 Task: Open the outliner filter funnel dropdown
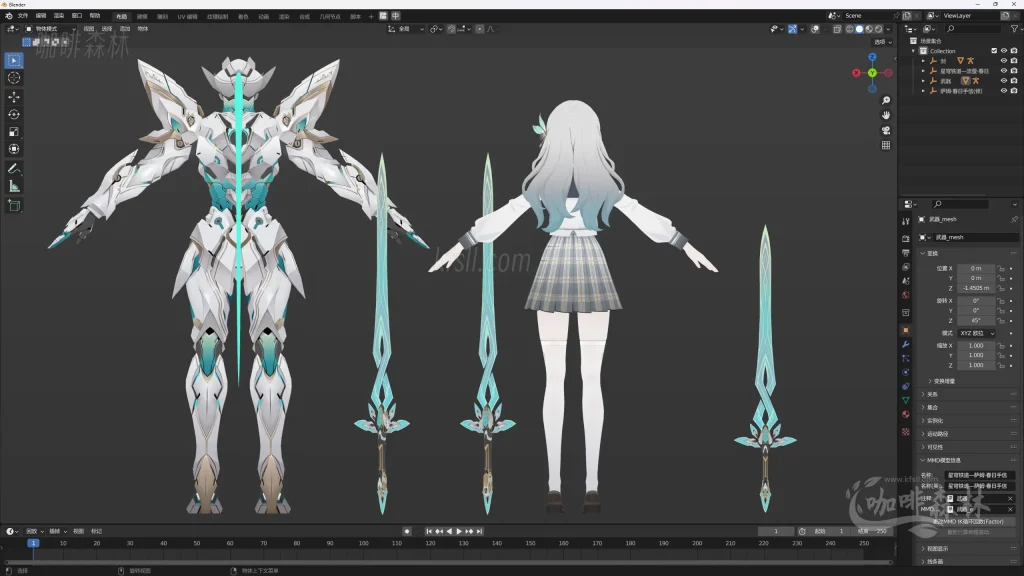1014,29
